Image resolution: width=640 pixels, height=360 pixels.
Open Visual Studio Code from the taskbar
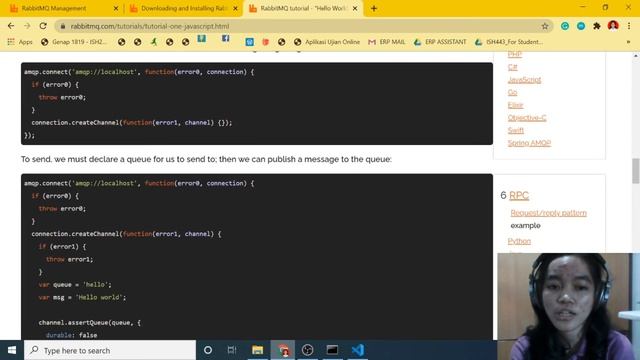click(358, 350)
